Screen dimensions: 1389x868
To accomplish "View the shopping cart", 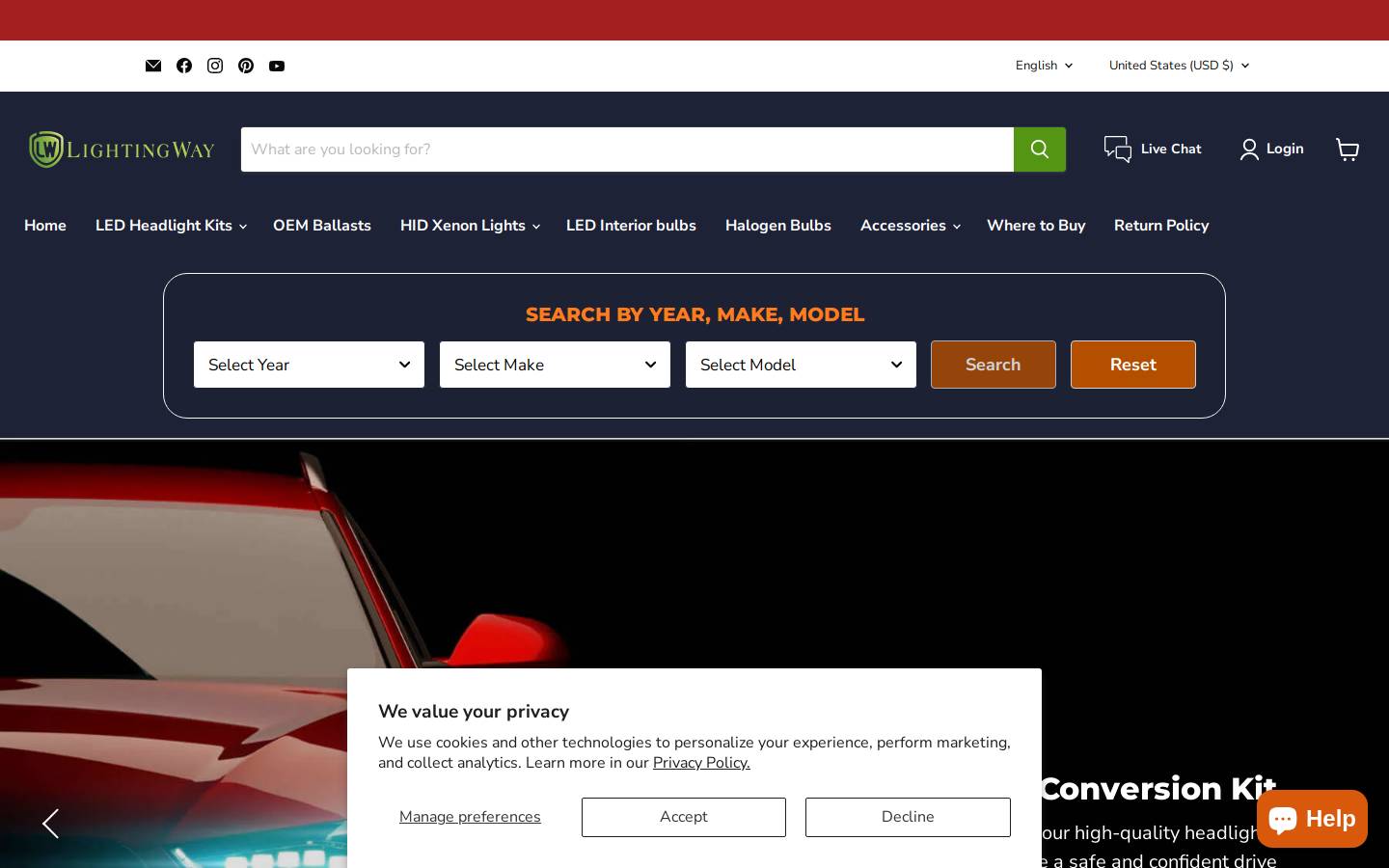I will click(x=1348, y=149).
